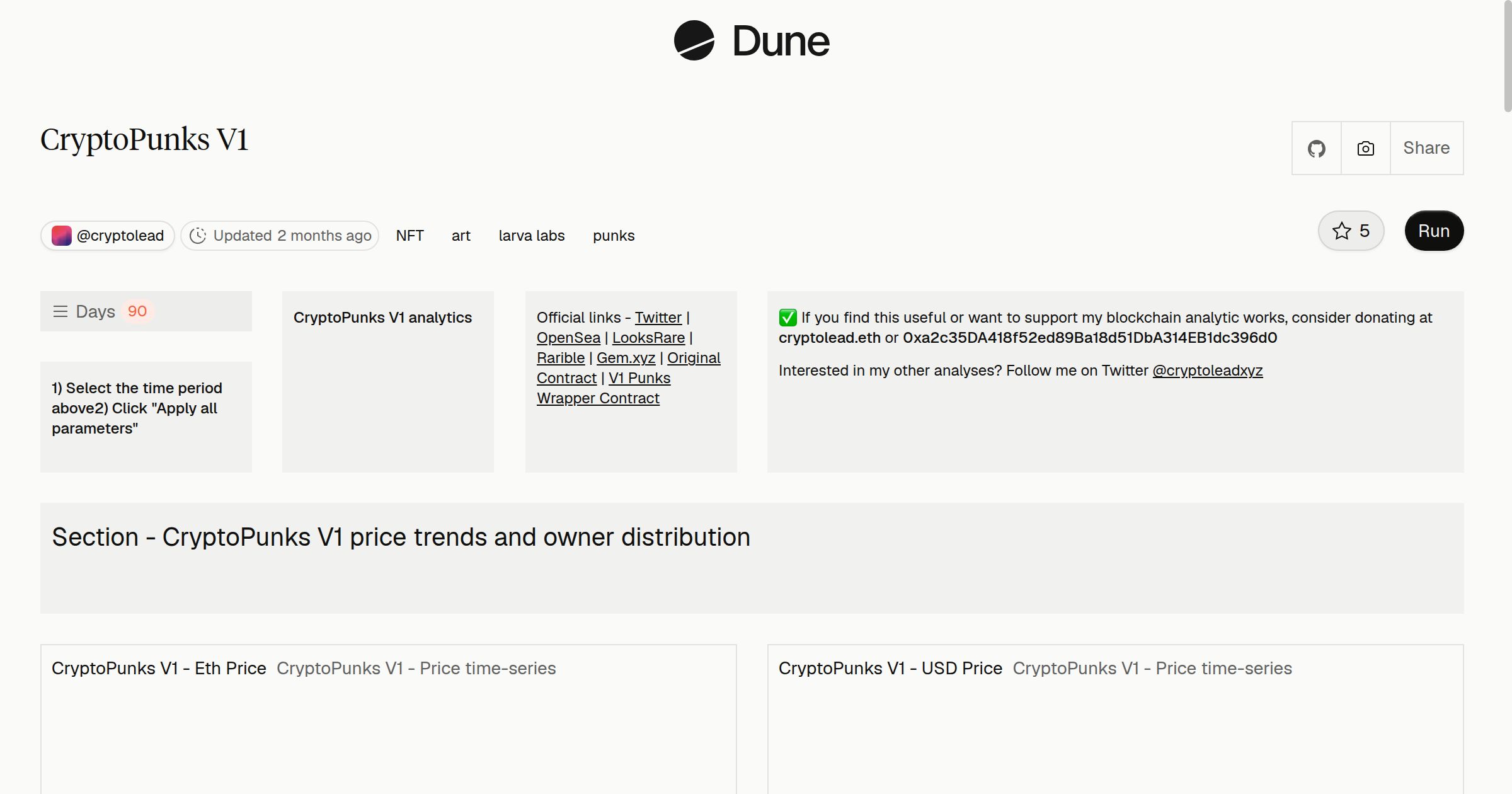This screenshot has width=1512, height=794.
Task: Open the Gem.xyz link
Action: point(626,358)
